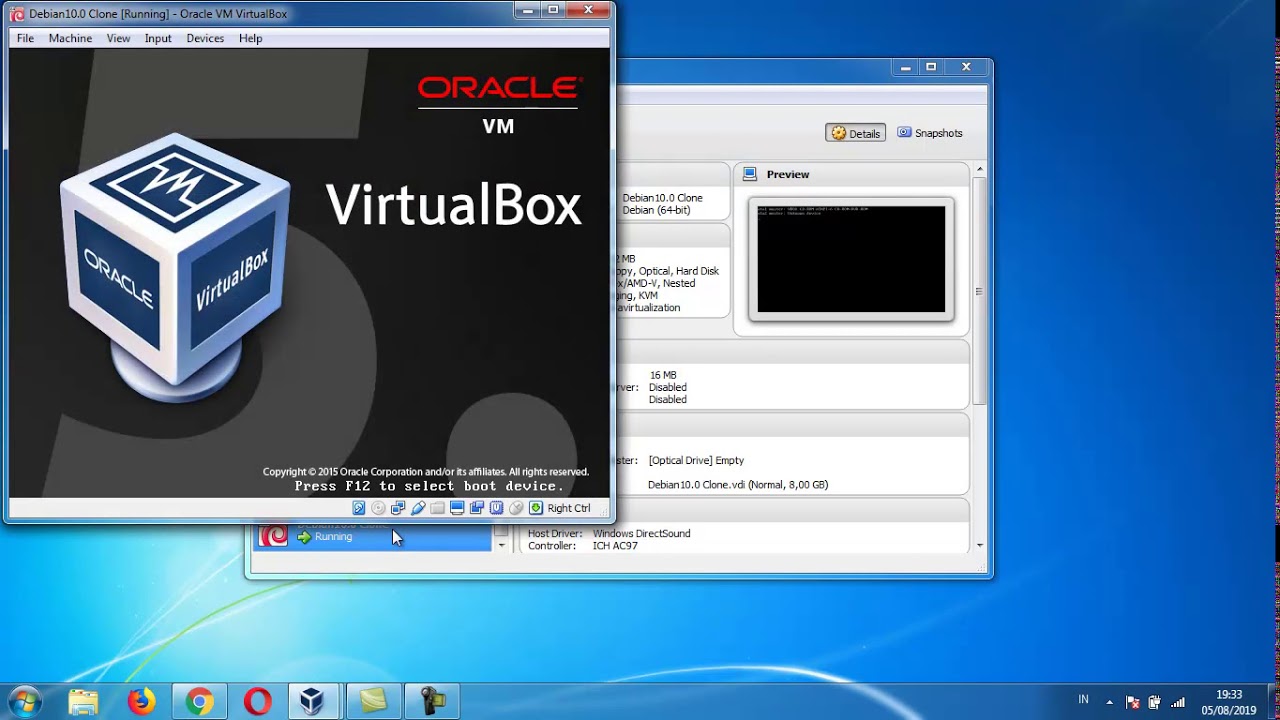1280x720 pixels.
Task: Click the network adapters indicator in VM status bar
Action: point(398,508)
